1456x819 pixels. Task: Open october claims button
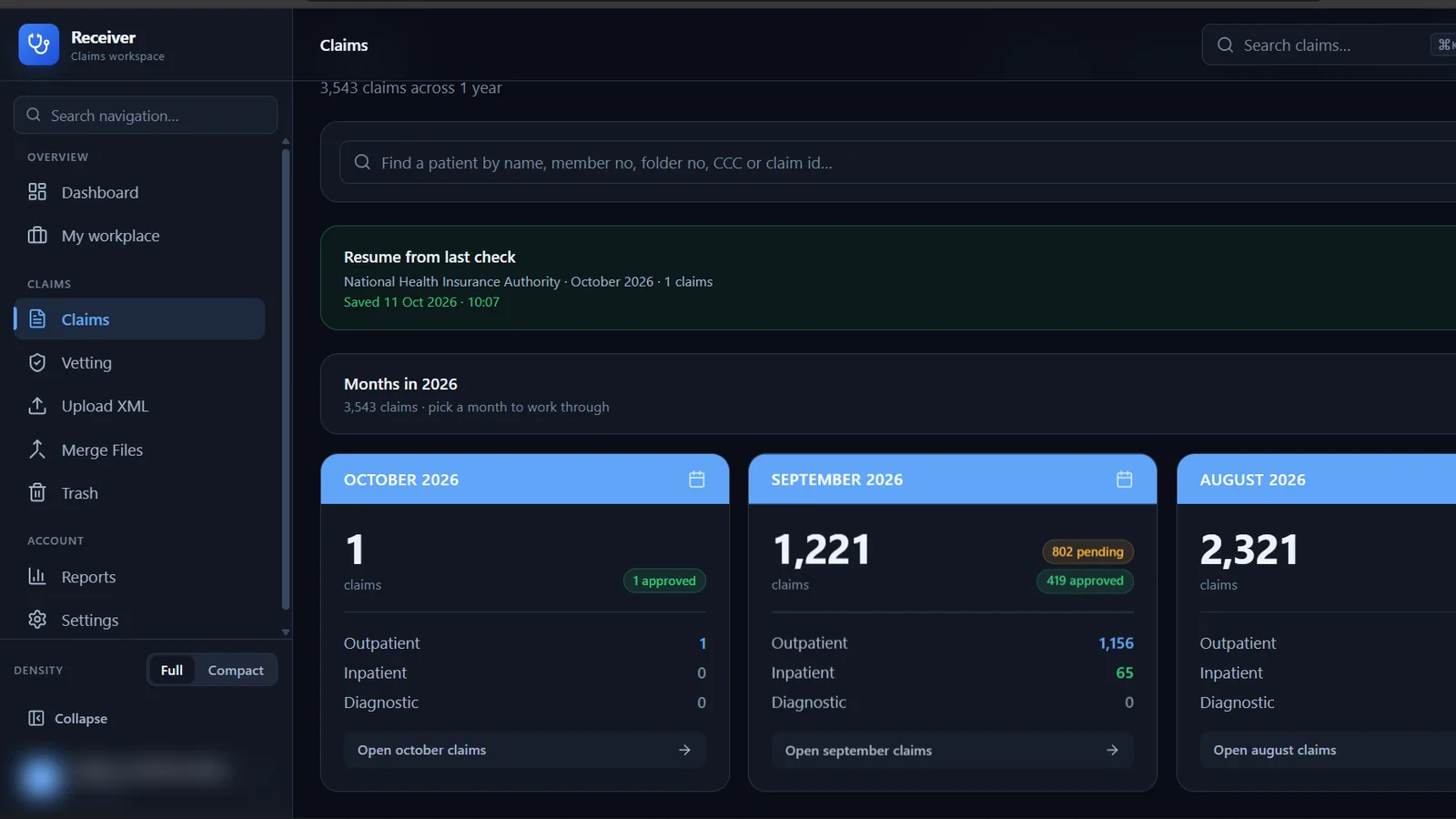(x=525, y=750)
